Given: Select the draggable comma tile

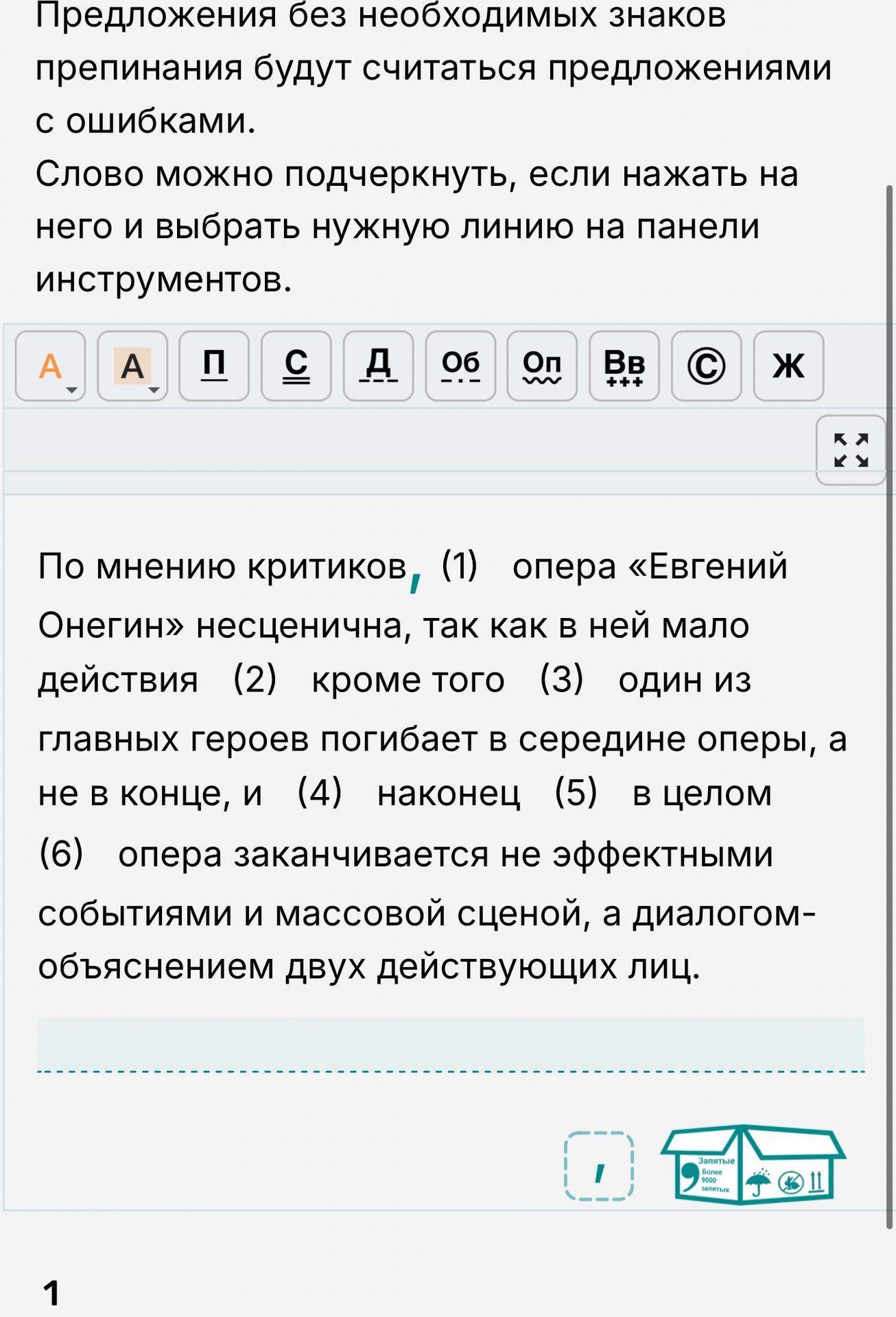Looking at the screenshot, I should tap(599, 1166).
